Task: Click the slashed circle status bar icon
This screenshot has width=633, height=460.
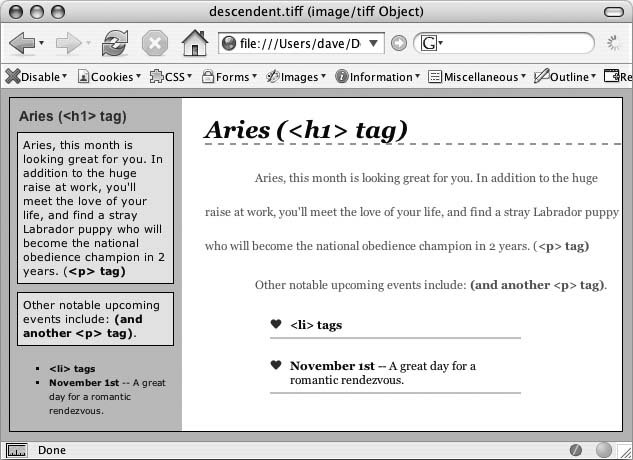Action: click(x=576, y=450)
